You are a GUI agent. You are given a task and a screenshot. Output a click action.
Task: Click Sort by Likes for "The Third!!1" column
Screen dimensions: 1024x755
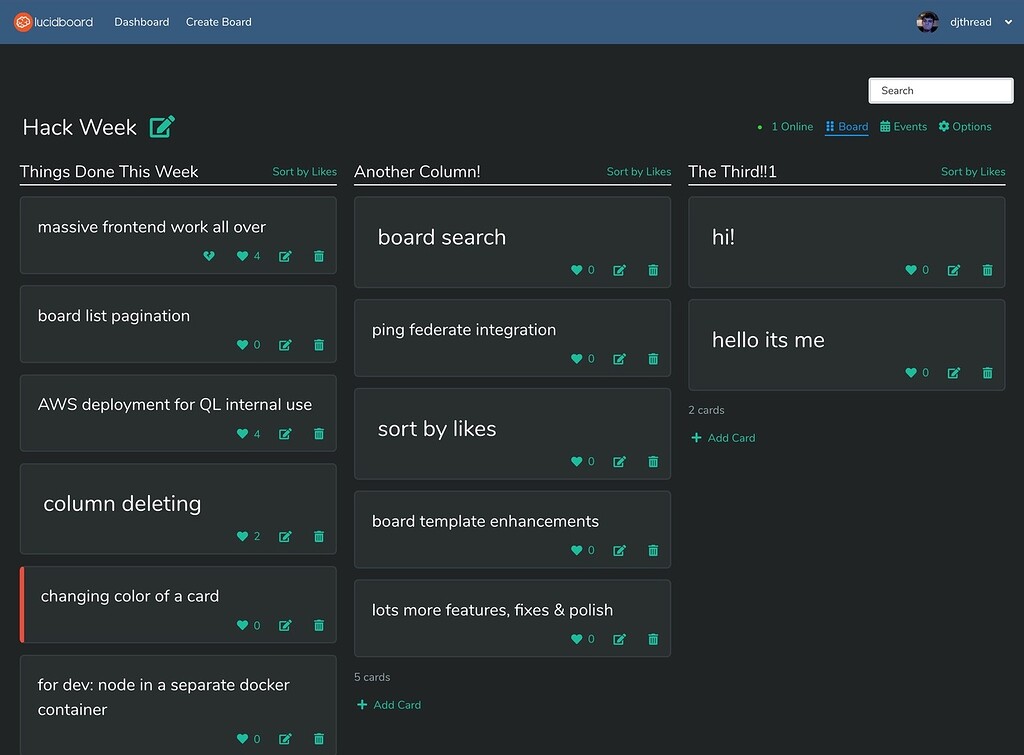click(972, 171)
